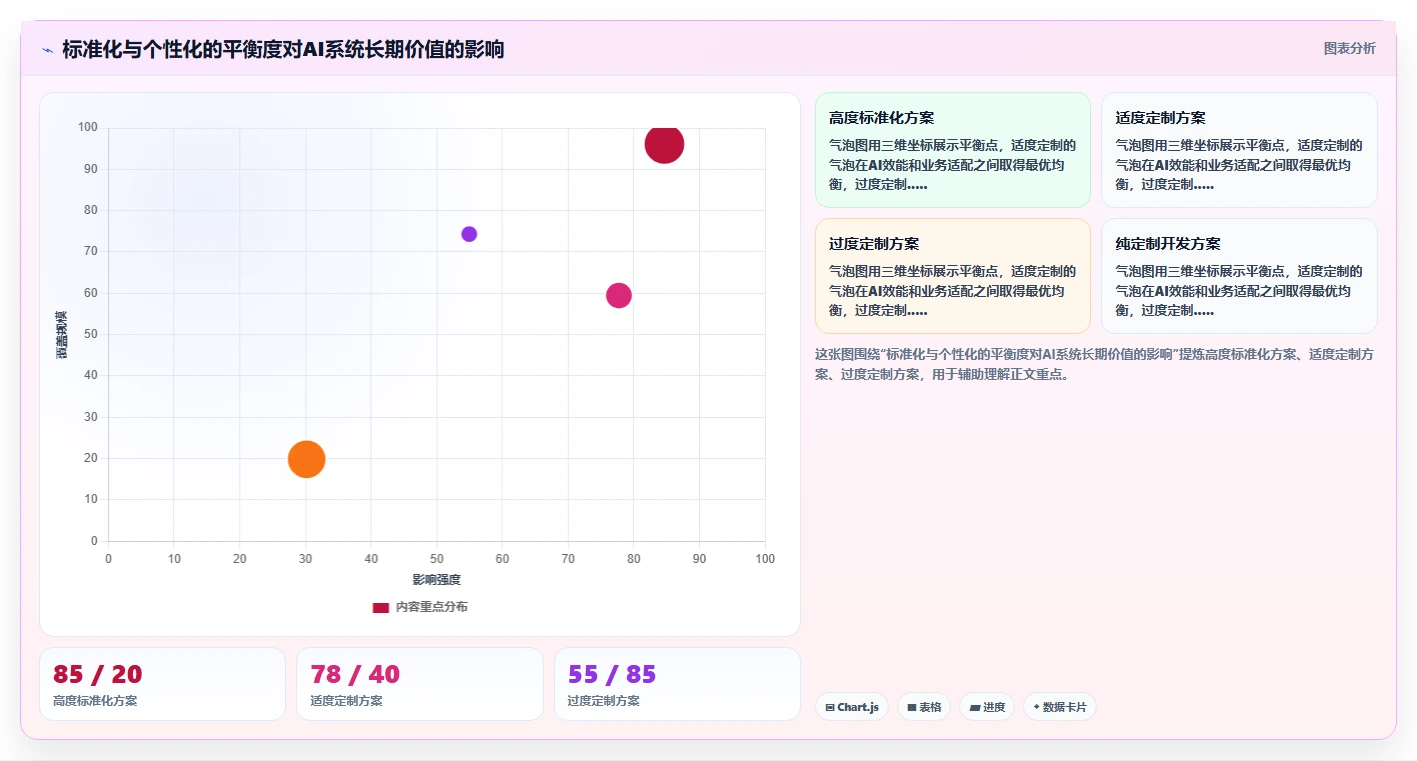Screen dimensions: 1417x761
Task: Click the 覆盖规模 y-axis title
Action: click(x=61, y=335)
